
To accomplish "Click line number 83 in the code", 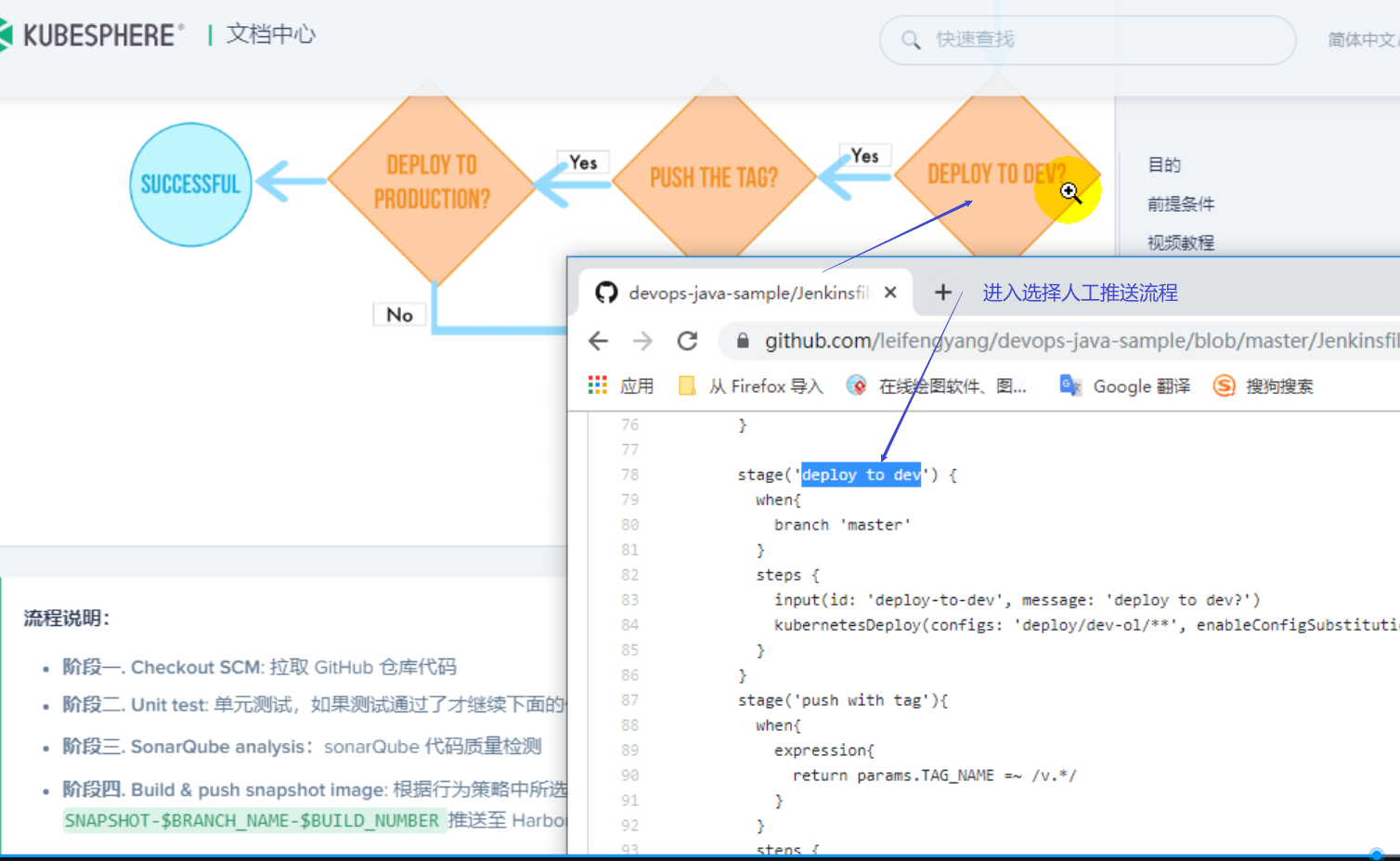I will pyautogui.click(x=630, y=600).
